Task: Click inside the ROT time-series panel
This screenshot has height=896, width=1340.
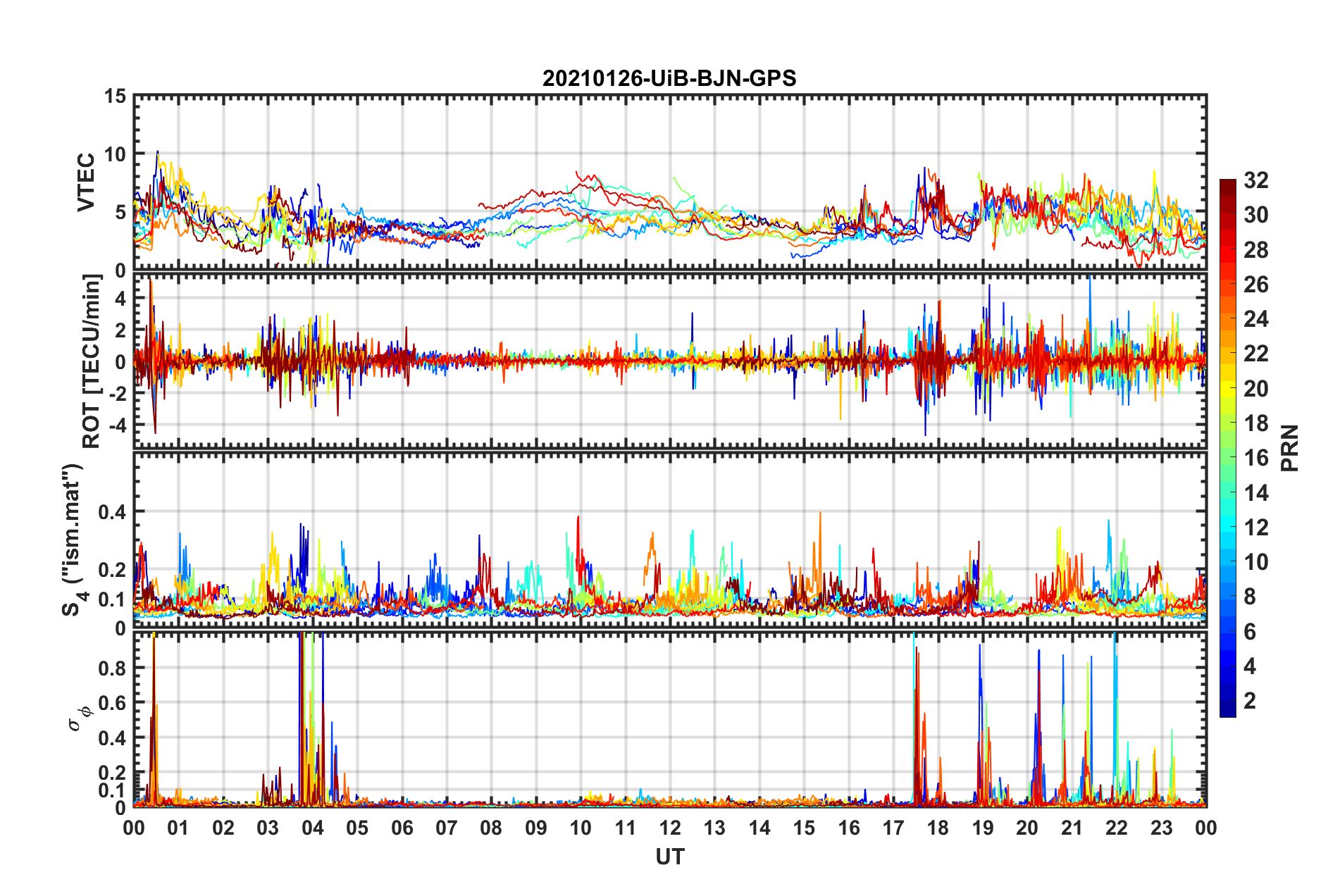Action: pyautogui.click(x=670, y=361)
